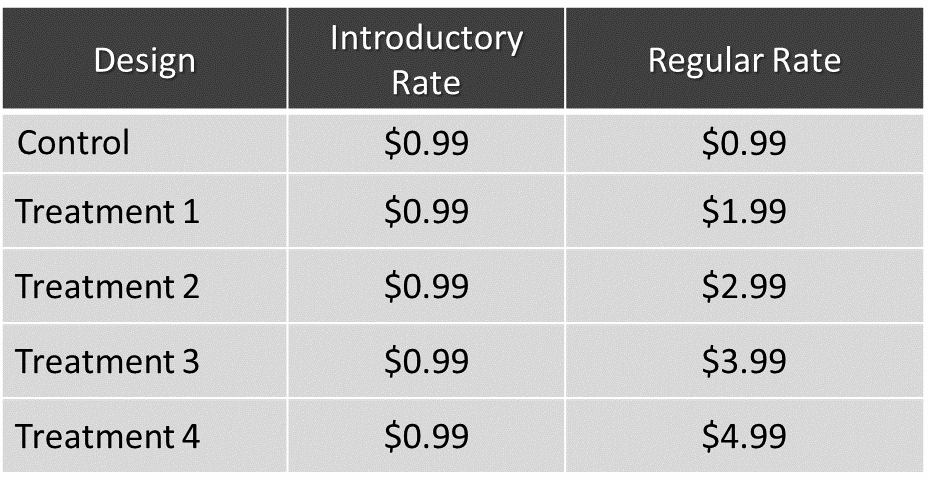929x481 pixels.
Task: Select the Treatment 2 row label
Action: click(107, 287)
